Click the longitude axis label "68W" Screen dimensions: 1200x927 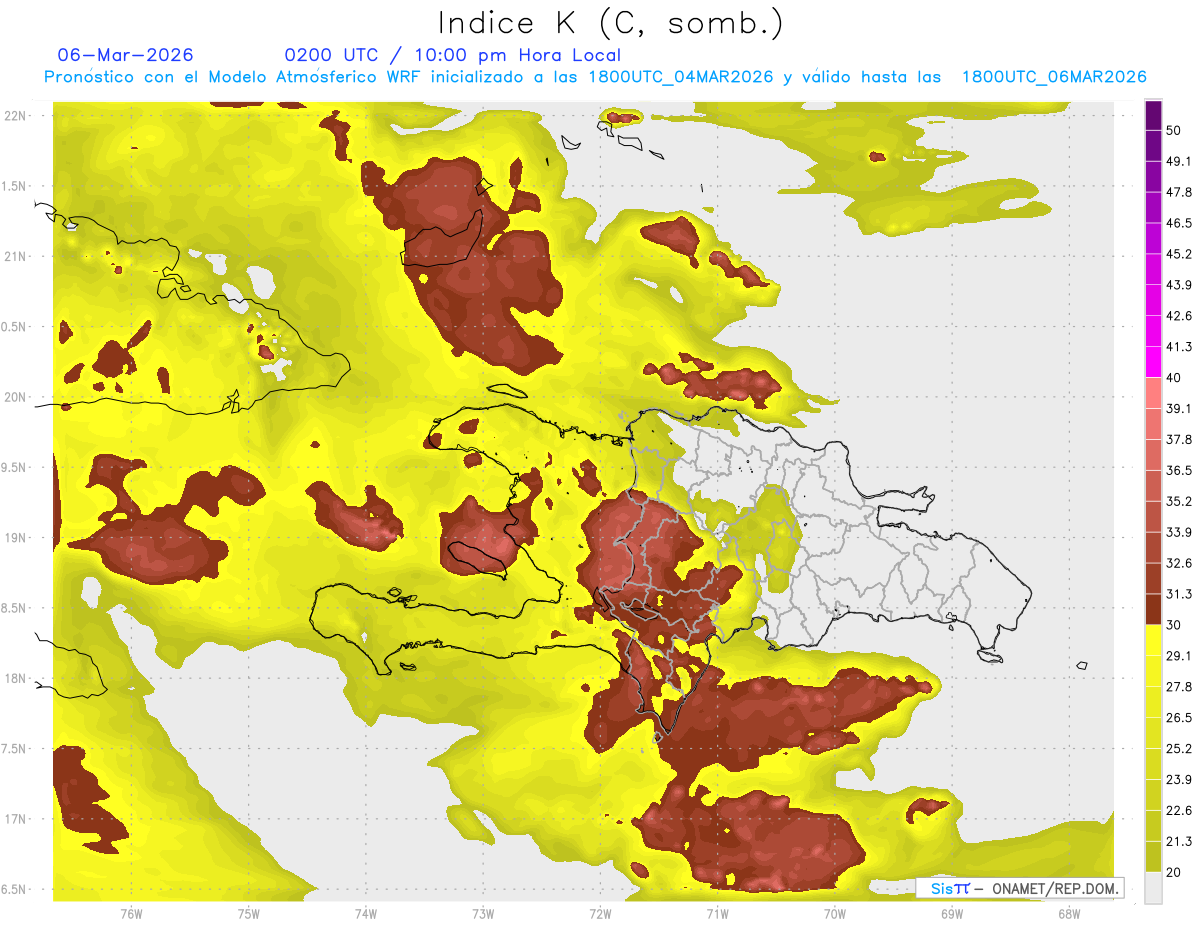tap(1069, 914)
